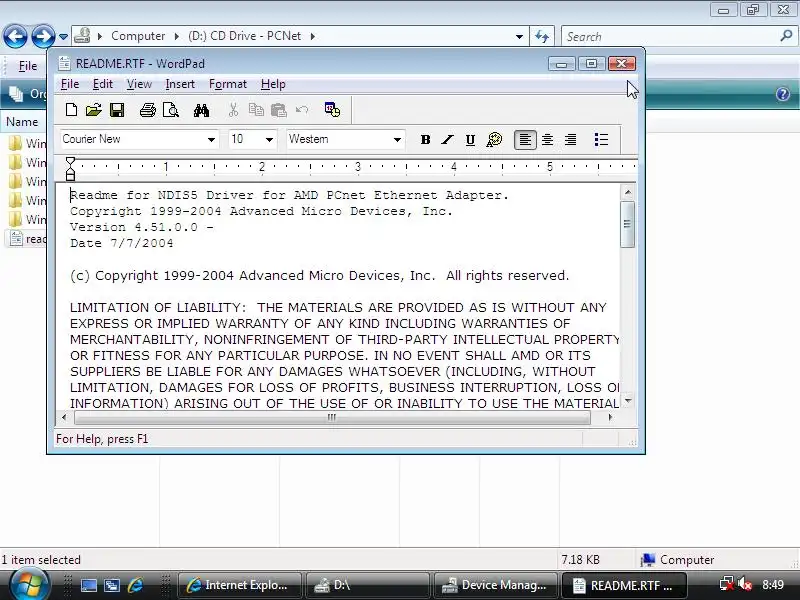The width and height of the screenshot is (800, 600).
Task: Align text left
Action: pos(525,140)
